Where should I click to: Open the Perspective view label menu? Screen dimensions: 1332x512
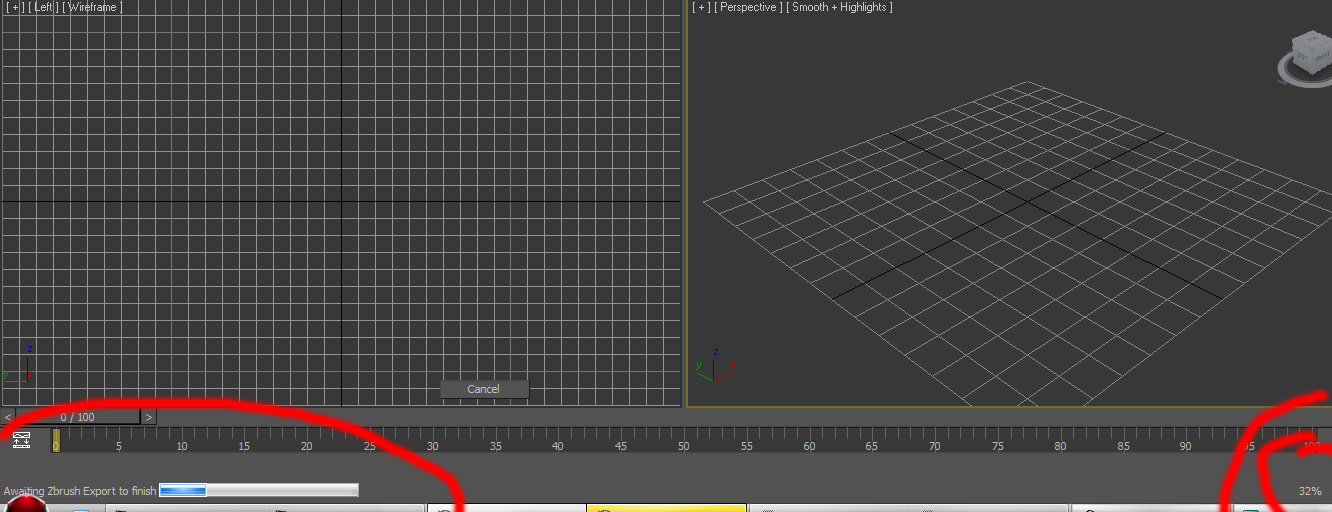click(748, 8)
